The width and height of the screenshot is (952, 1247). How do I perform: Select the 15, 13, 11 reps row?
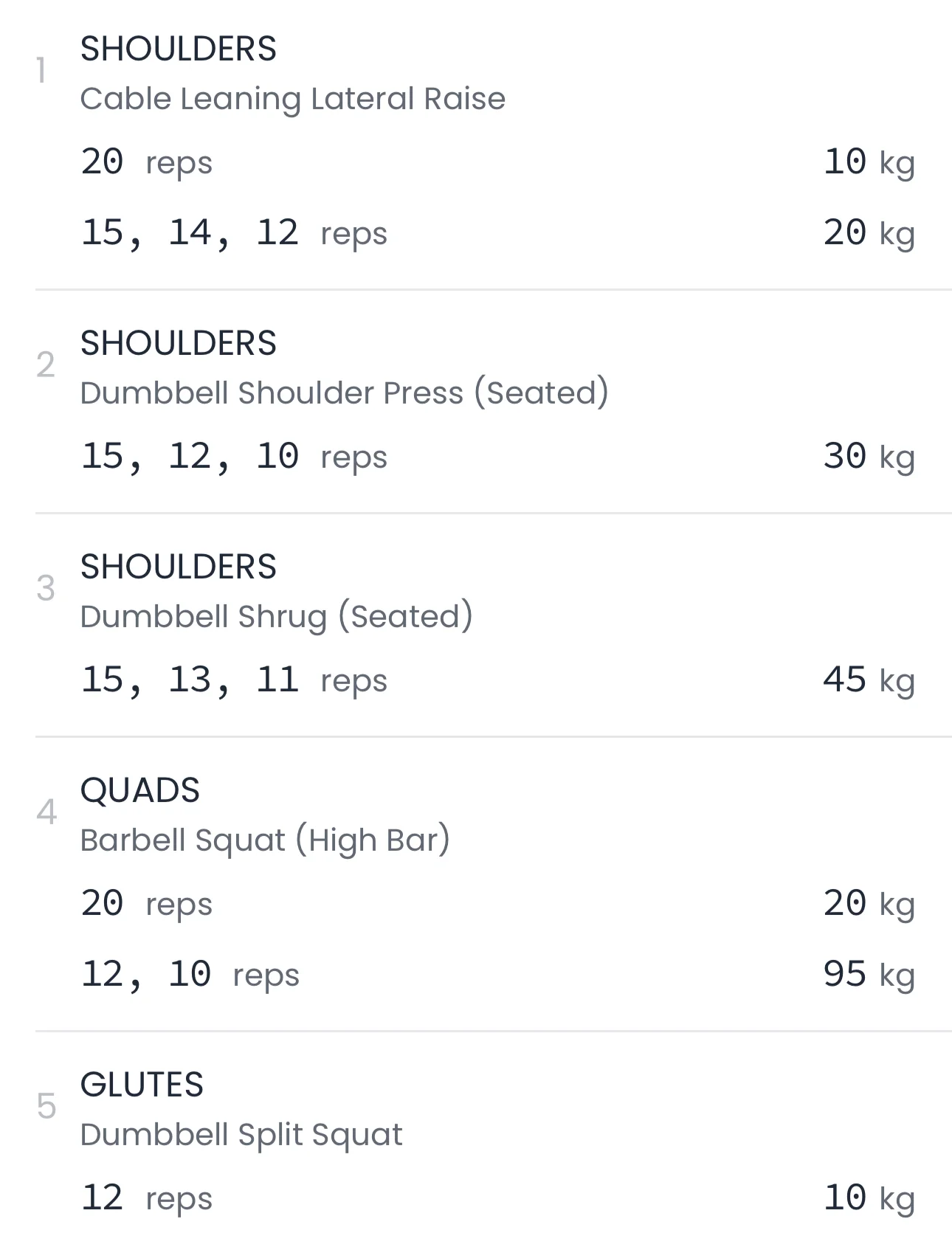point(233,680)
